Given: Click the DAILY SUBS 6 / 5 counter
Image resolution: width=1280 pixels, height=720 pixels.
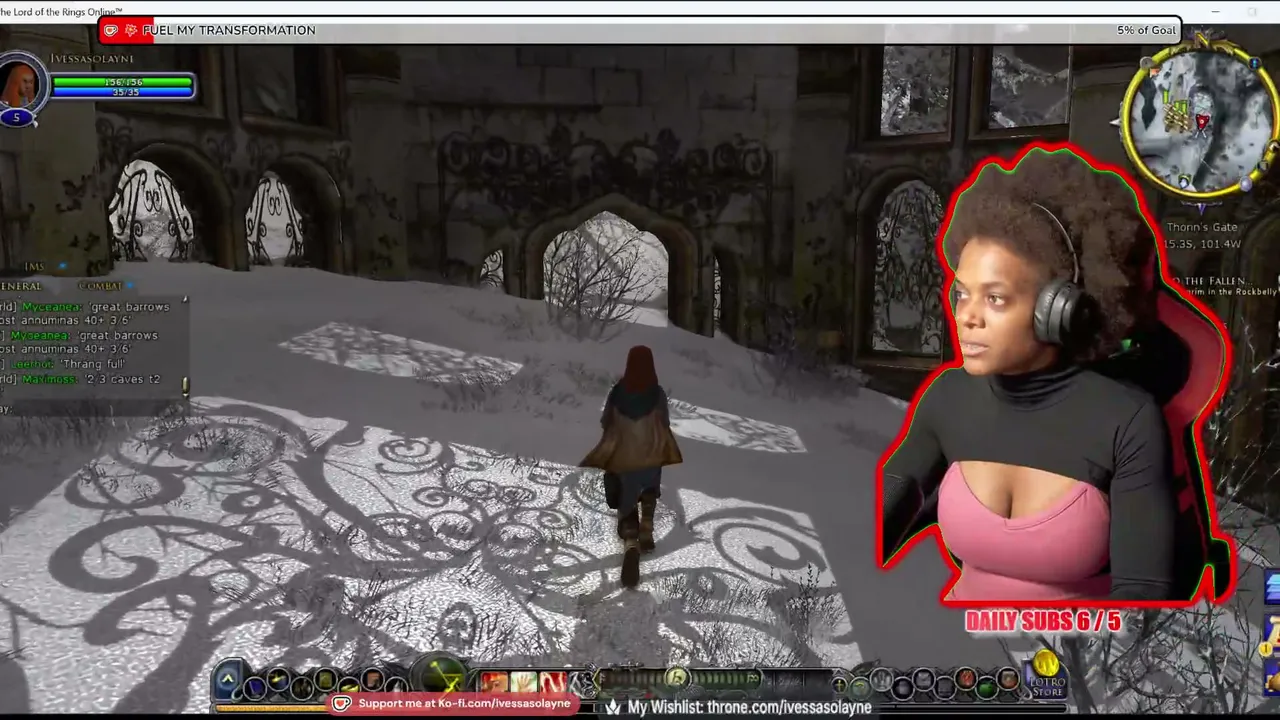Looking at the screenshot, I should [1043, 622].
